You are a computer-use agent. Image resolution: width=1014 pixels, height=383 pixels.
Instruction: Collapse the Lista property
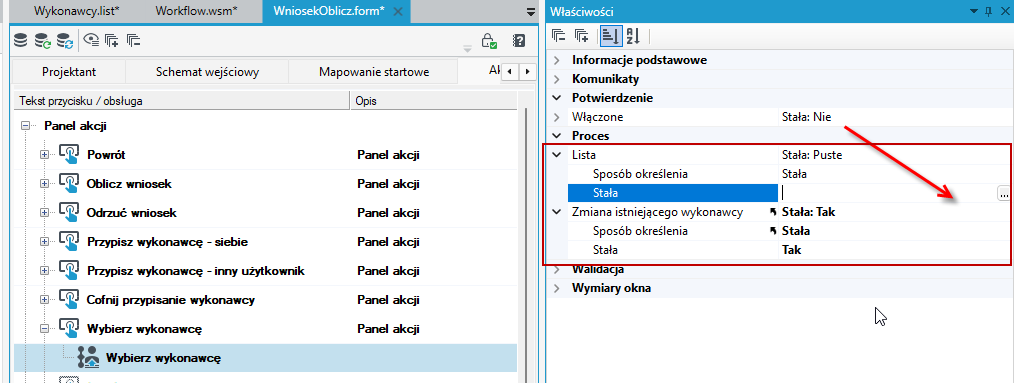click(557, 155)
